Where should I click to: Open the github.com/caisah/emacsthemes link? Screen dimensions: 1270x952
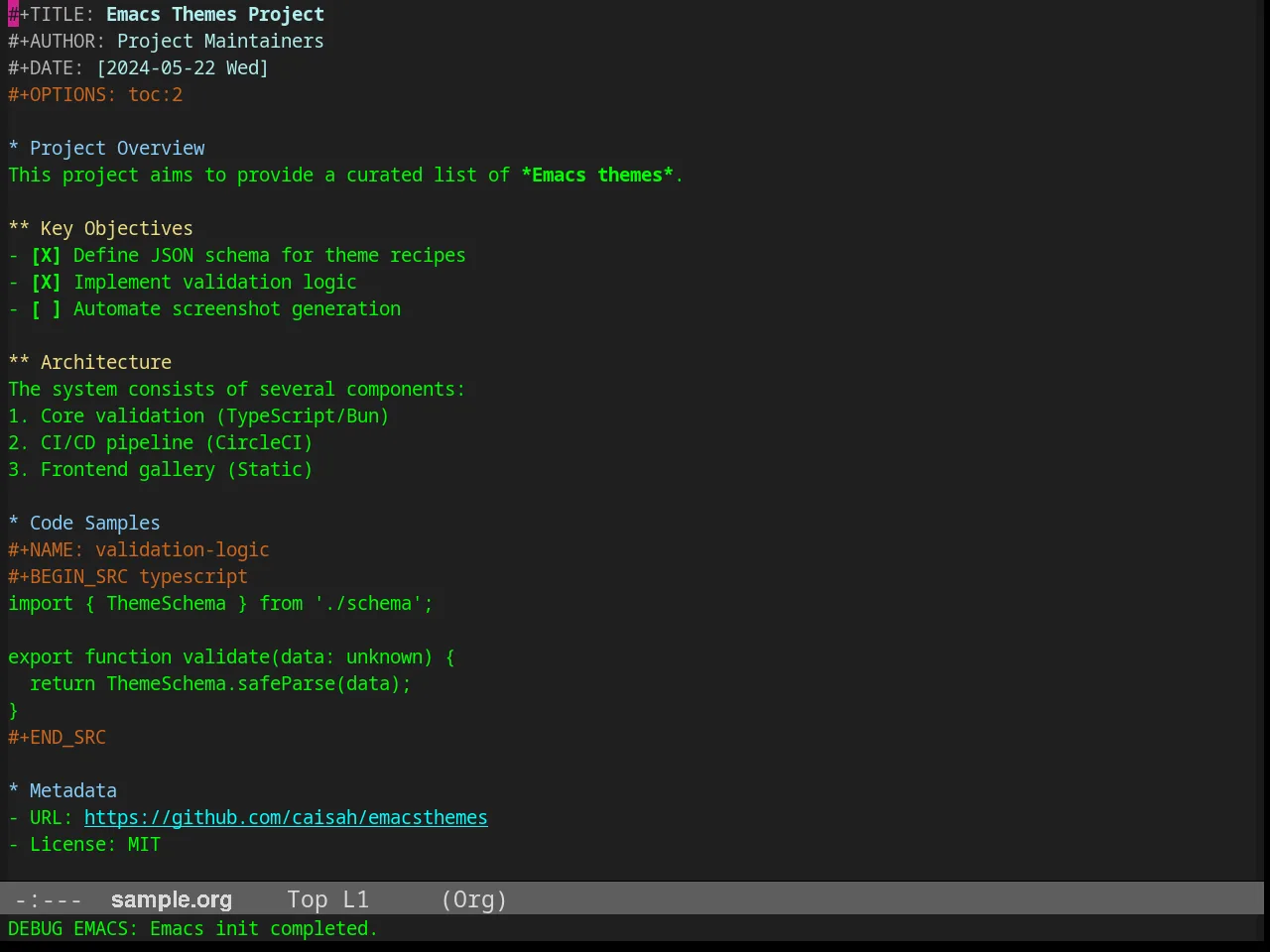click(286, 818)
